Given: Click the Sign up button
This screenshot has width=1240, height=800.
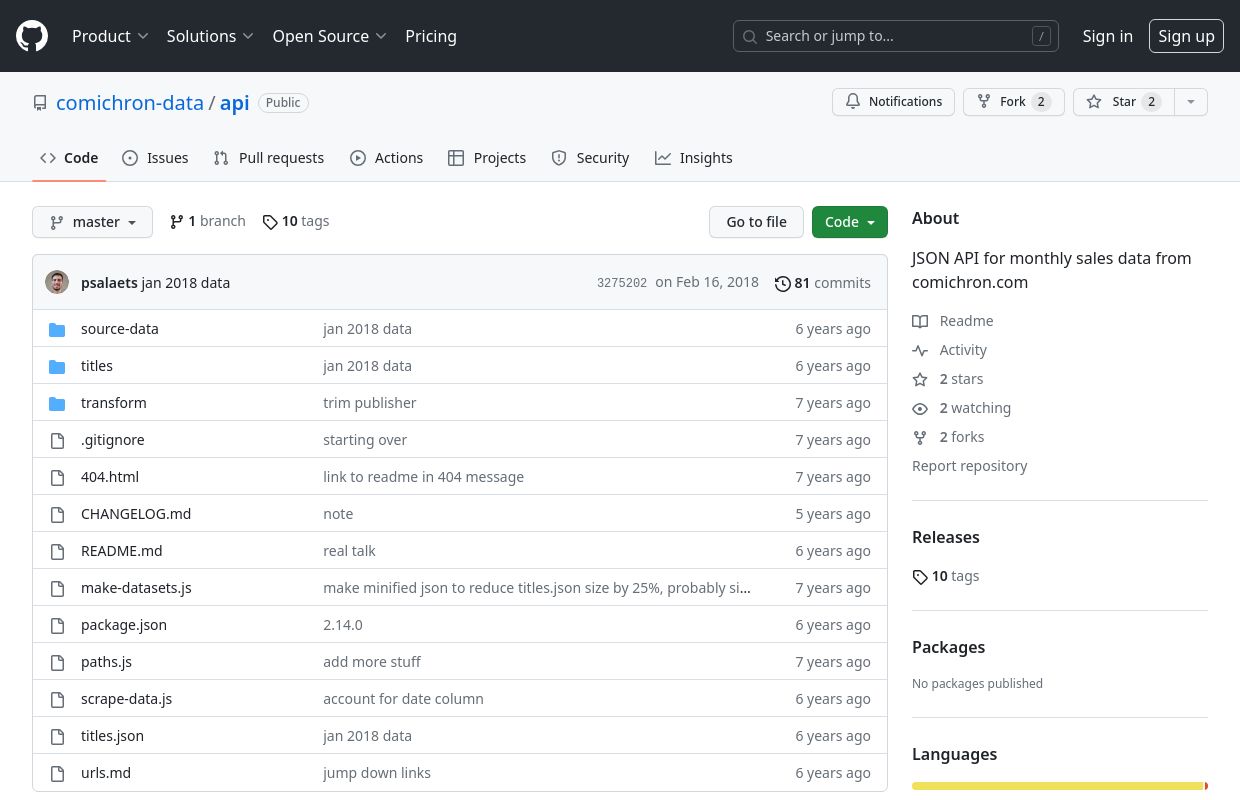Looking at the screenshot, I should [x=1186, y=36].
